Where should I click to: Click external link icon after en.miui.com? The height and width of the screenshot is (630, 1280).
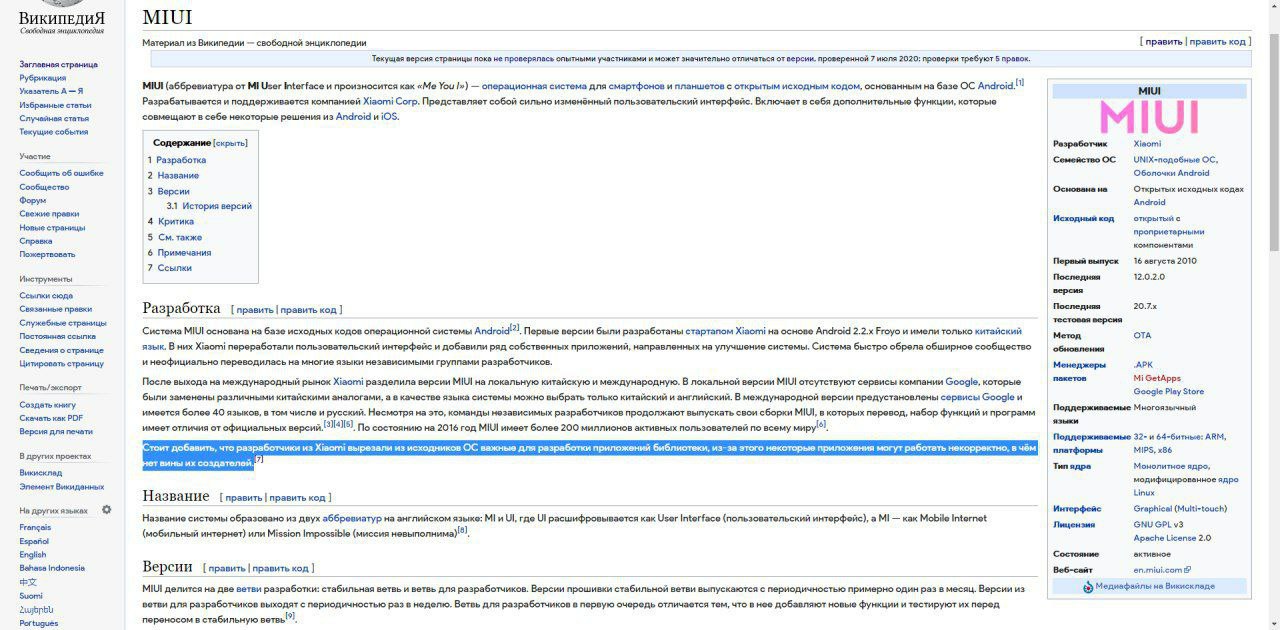[1187, 570]
